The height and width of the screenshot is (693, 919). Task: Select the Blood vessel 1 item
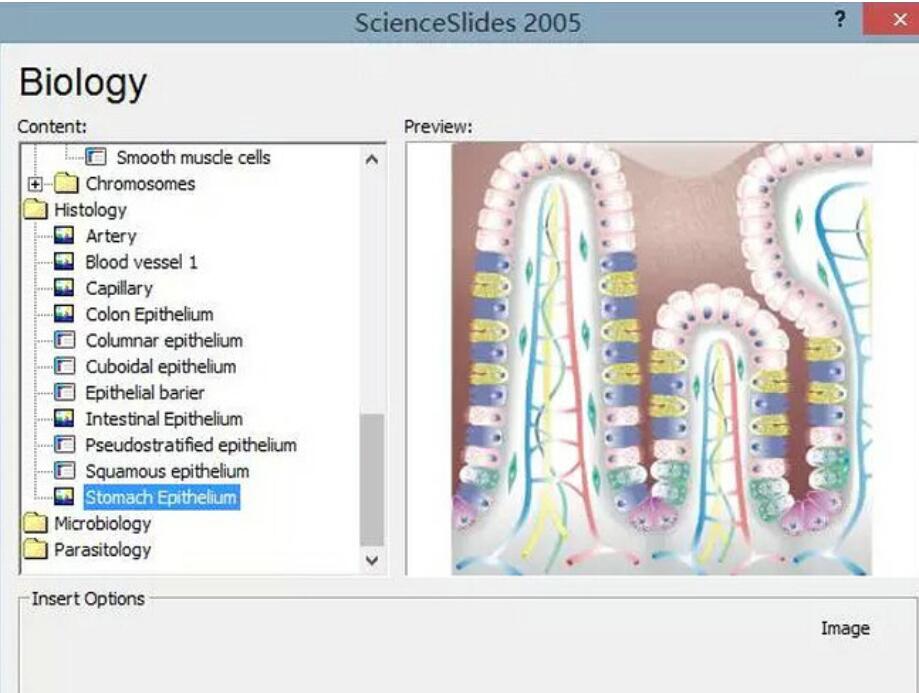click(141, 262)
